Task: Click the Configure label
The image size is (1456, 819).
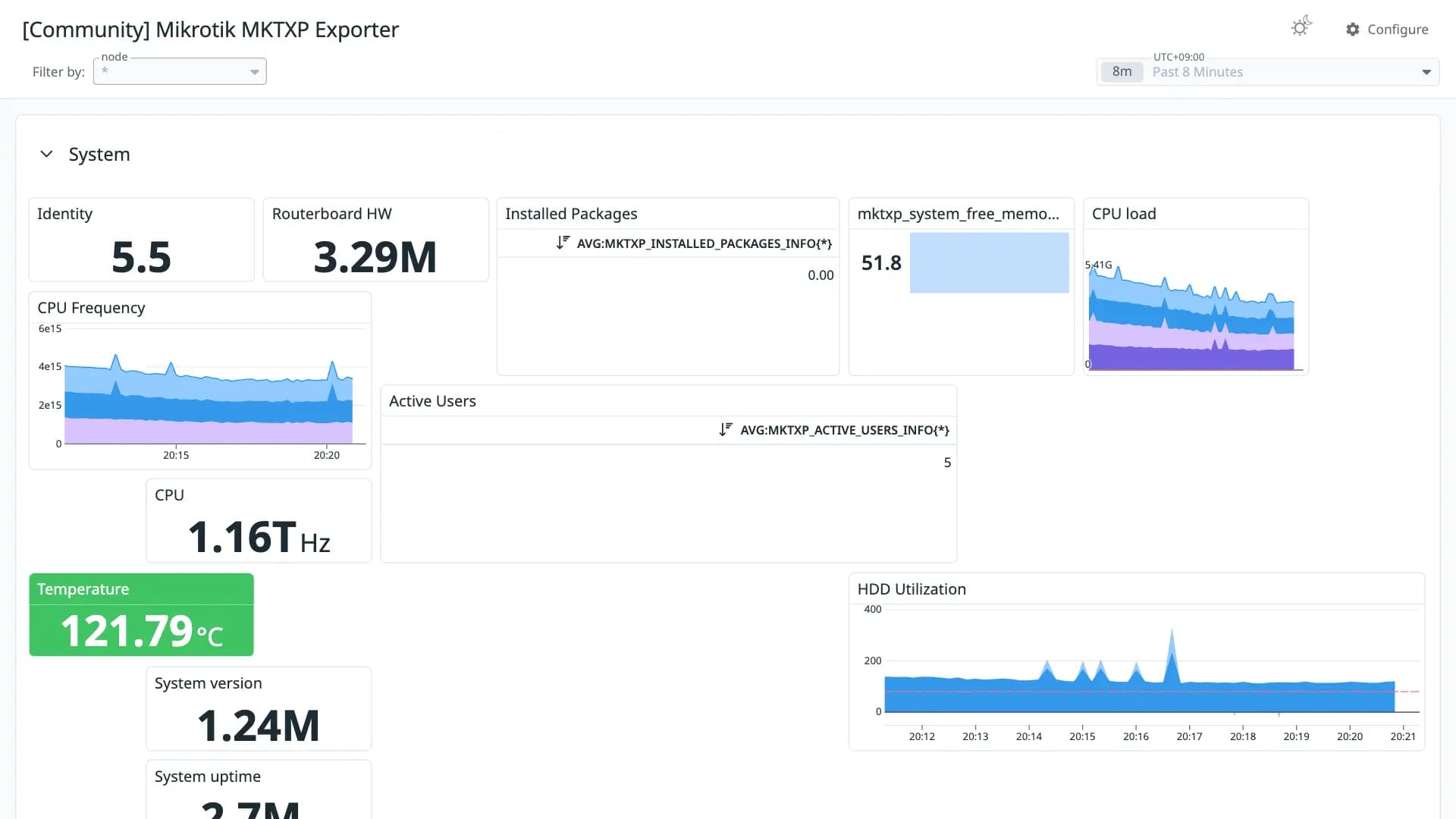Action: (1398, 29)
